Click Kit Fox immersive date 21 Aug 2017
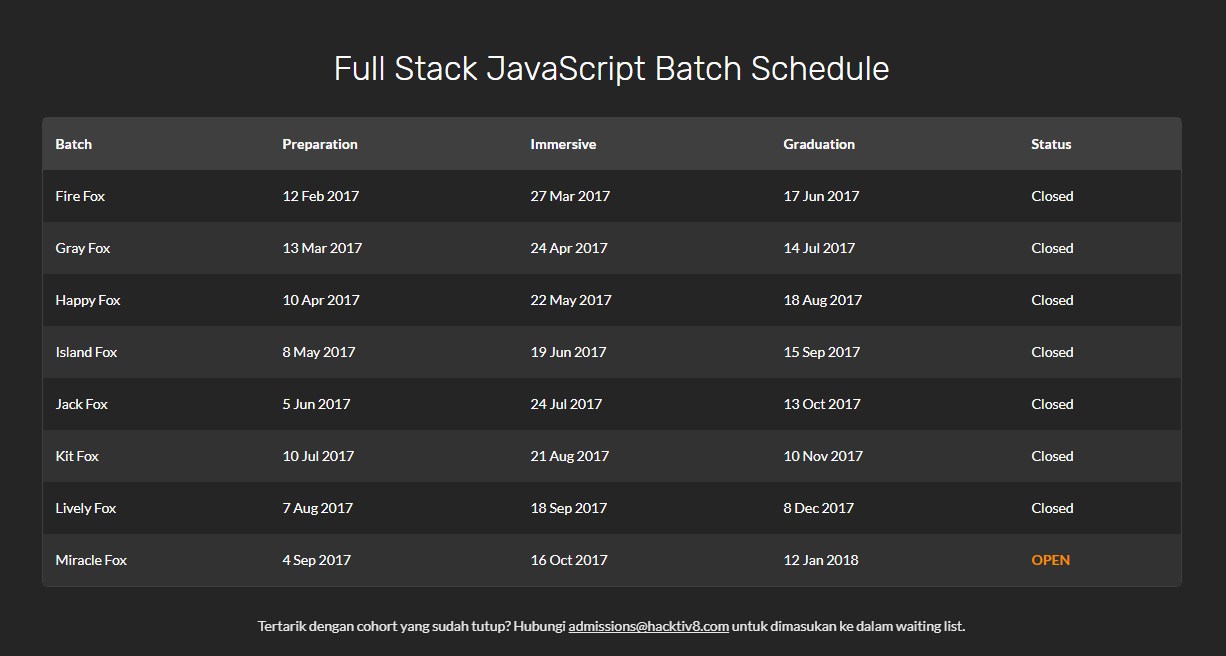1226x656 pixels. (x=569, y=456)
